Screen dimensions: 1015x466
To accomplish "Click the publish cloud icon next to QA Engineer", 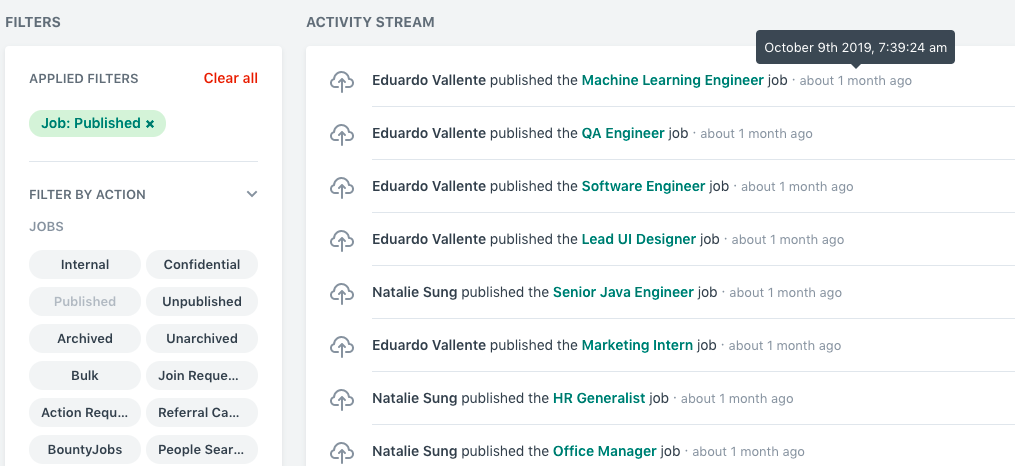I will tap(342, 135).
